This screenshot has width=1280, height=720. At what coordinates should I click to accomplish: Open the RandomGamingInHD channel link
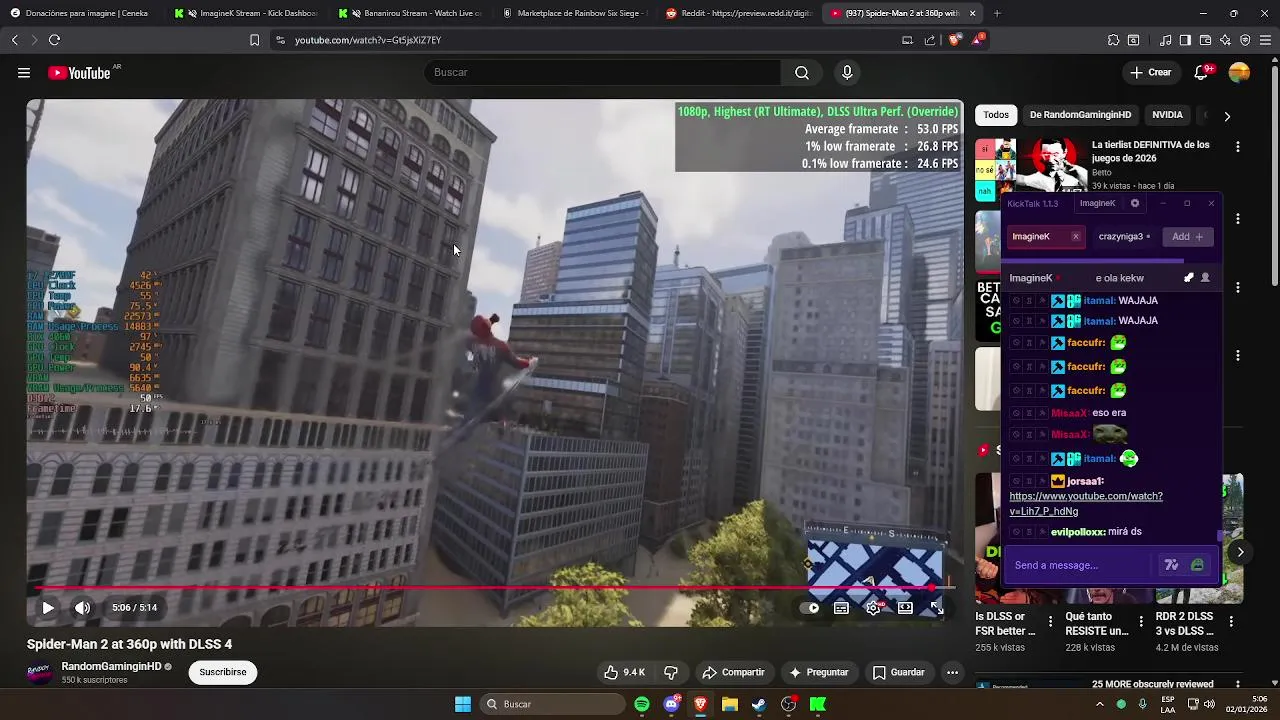(111, 666)
